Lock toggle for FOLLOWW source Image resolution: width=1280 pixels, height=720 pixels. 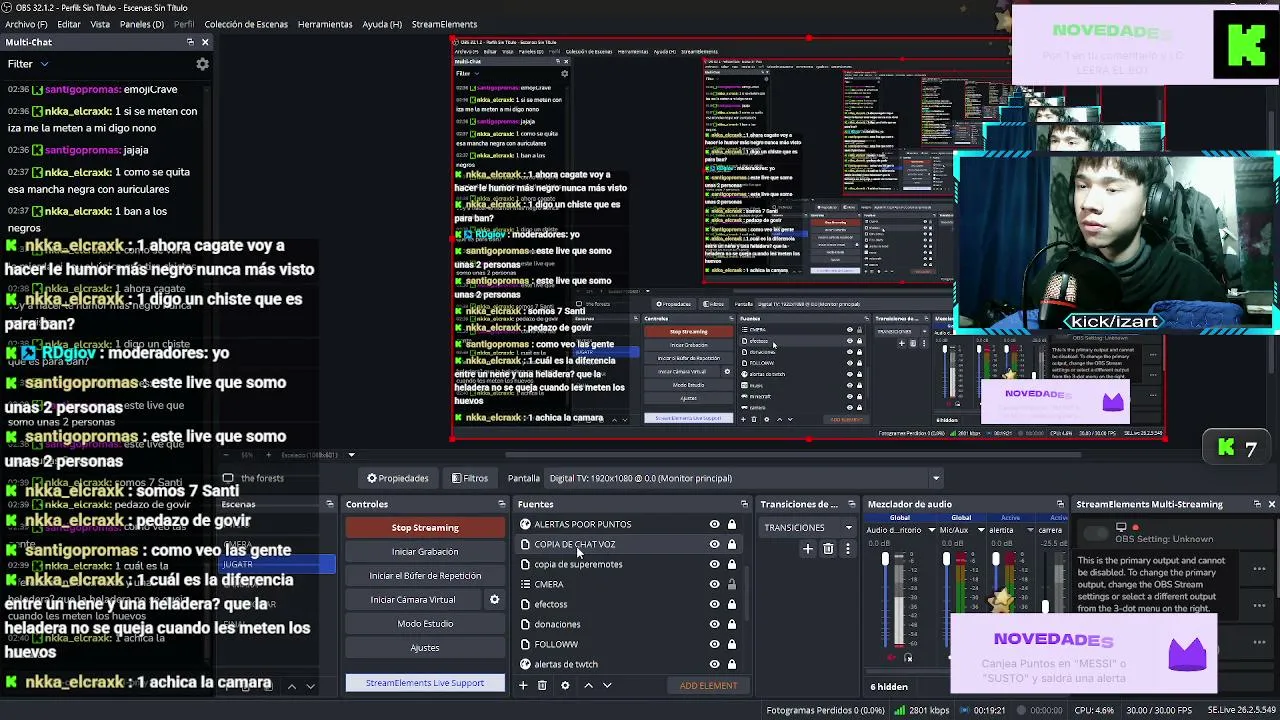point(732,644)
